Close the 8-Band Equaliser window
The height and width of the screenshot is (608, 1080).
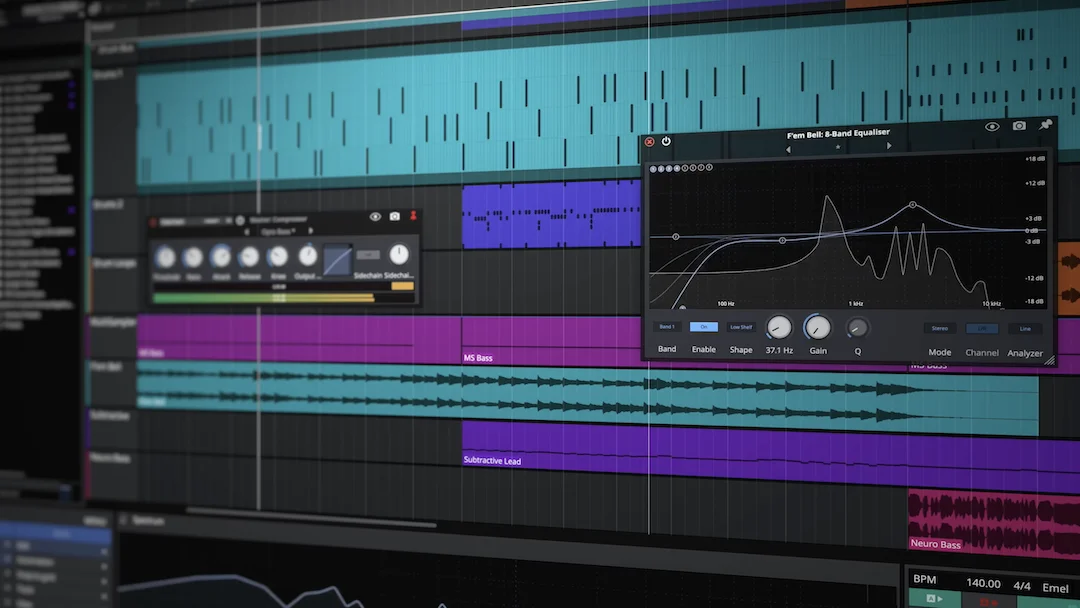[650, 142]
